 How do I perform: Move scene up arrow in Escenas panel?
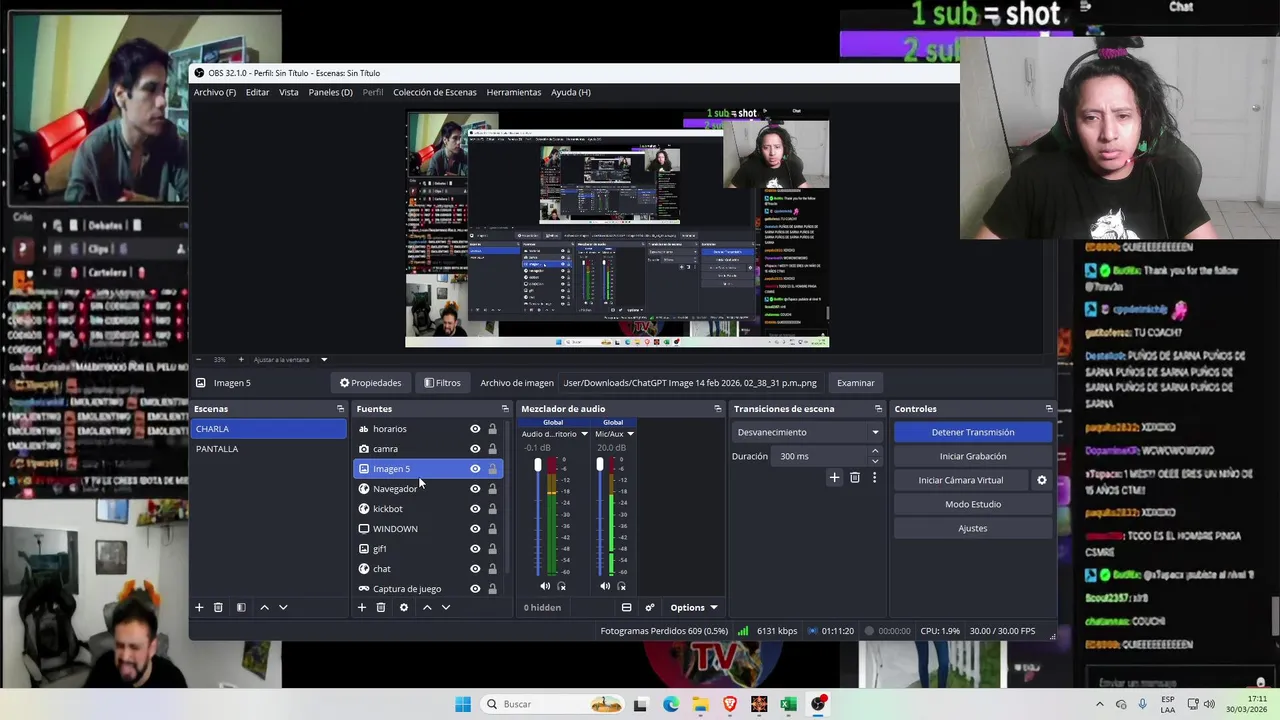click(264, 607)
